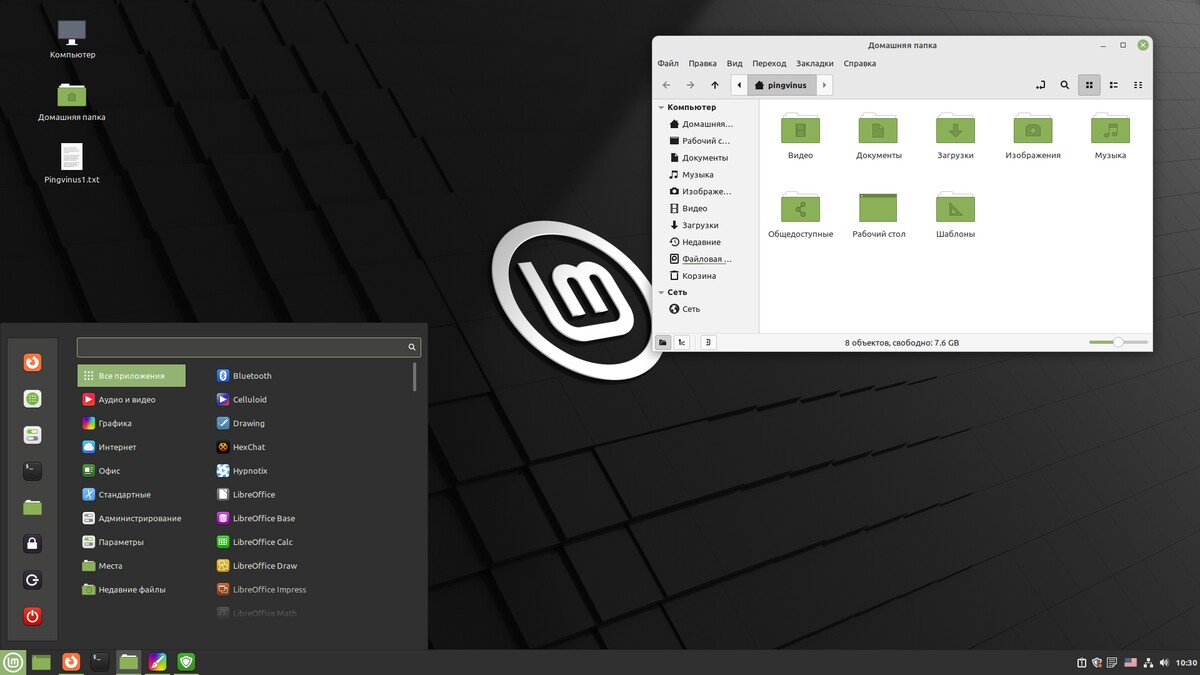This screenshot has width=1200, height=675.
Task: Select the Pingvinus1.txt file on the desktop
Action: (x=72, y=164)
